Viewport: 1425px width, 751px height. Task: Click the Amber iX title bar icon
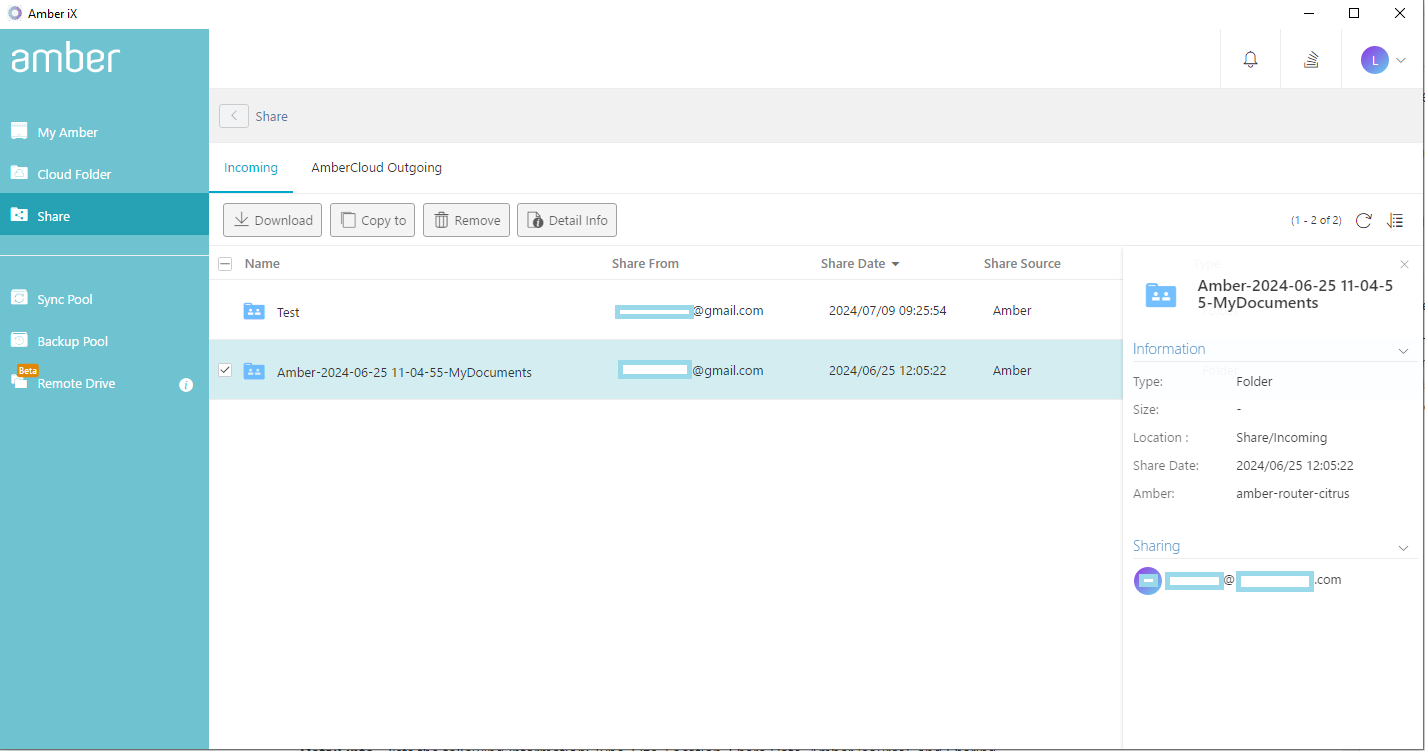coord(15,13)
